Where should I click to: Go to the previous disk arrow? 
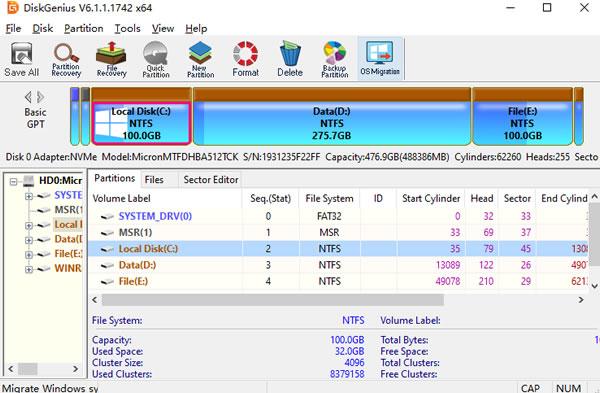click(28, 97)
